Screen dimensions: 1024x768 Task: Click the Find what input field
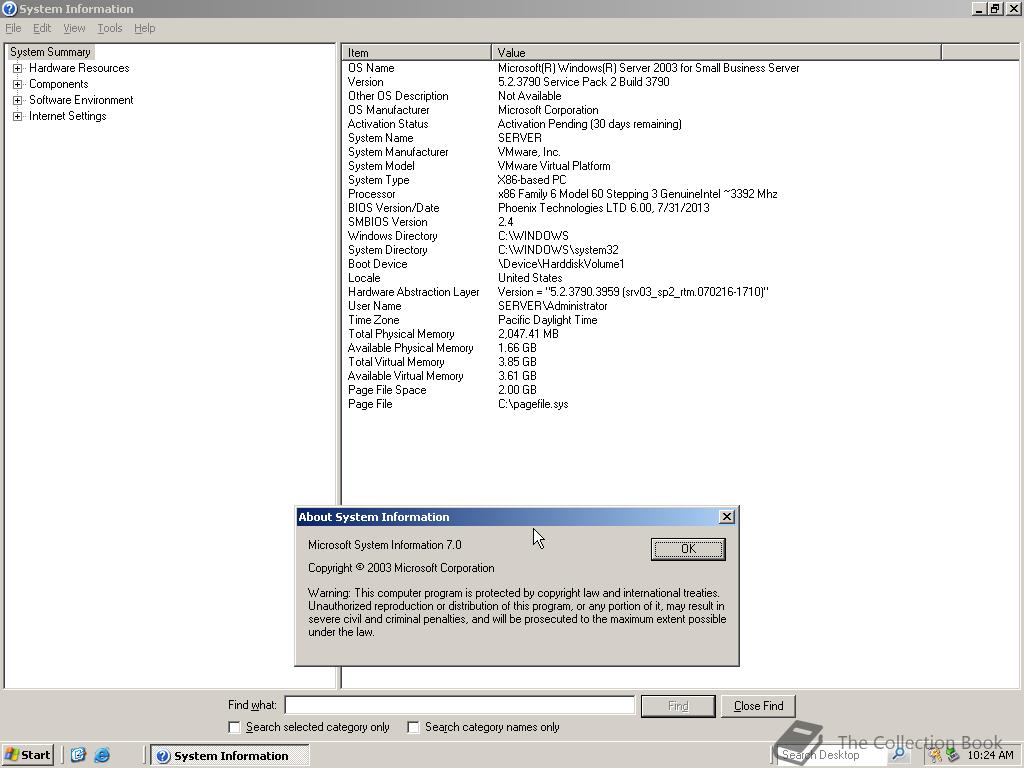click(x=460, y=705)
